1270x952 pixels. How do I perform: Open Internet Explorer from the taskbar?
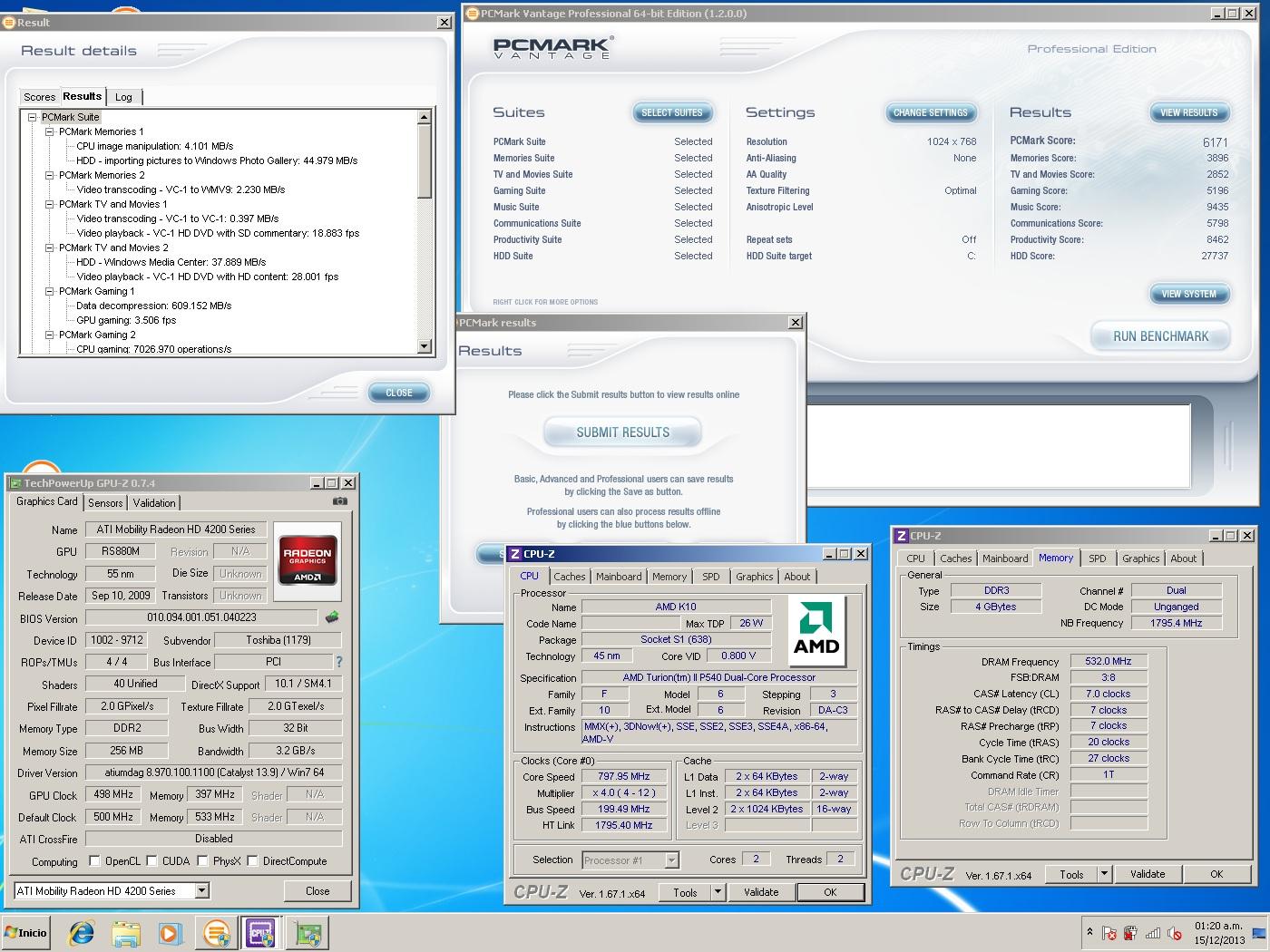click(82, 933)
